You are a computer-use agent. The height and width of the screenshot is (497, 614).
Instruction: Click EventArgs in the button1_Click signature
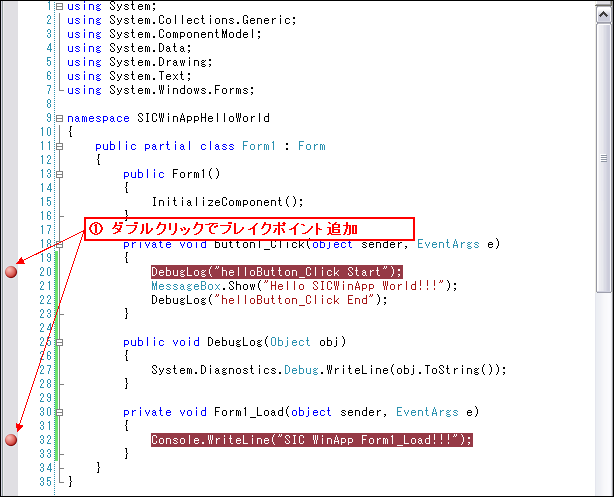(x=448, y=244)
